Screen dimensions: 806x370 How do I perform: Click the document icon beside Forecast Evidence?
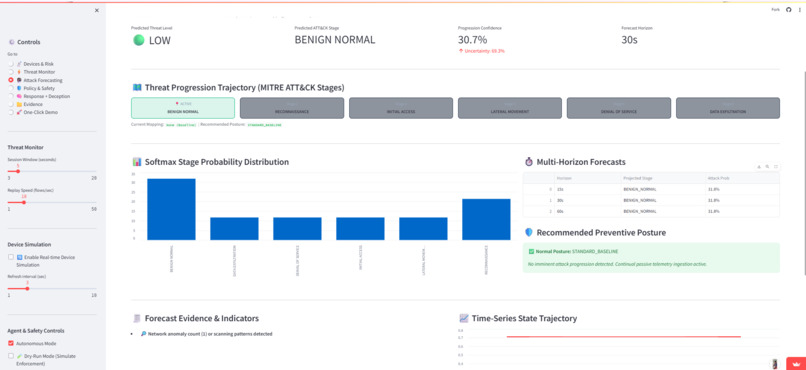click(136, 318)
